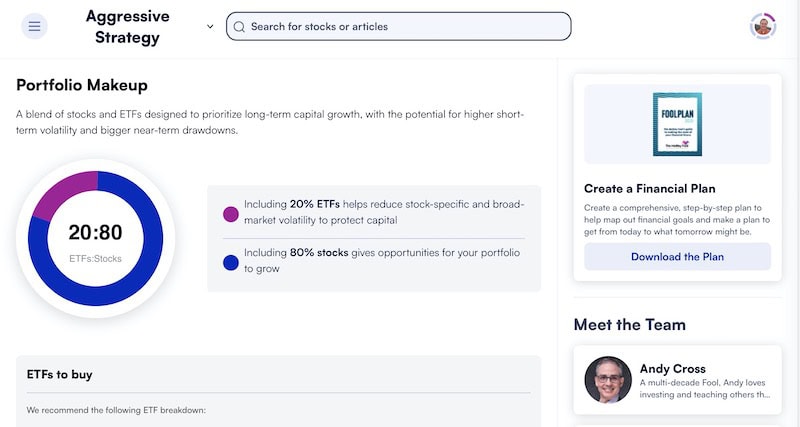Click the FoolPlan book cover image
This screenshot has height=427, width=800.
pos(677,124)
